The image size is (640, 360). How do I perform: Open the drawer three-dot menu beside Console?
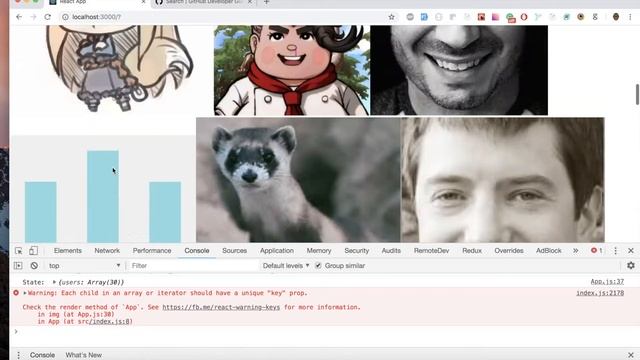[x=18, y=355]
